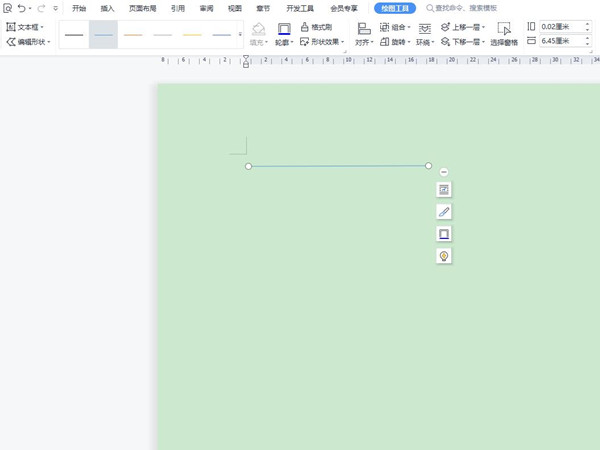Image resolution: width=600 pixels, height=450 pixels.
Task: Open the 编辑形状 edit shape dropdown
Action: tap(28, 42)
